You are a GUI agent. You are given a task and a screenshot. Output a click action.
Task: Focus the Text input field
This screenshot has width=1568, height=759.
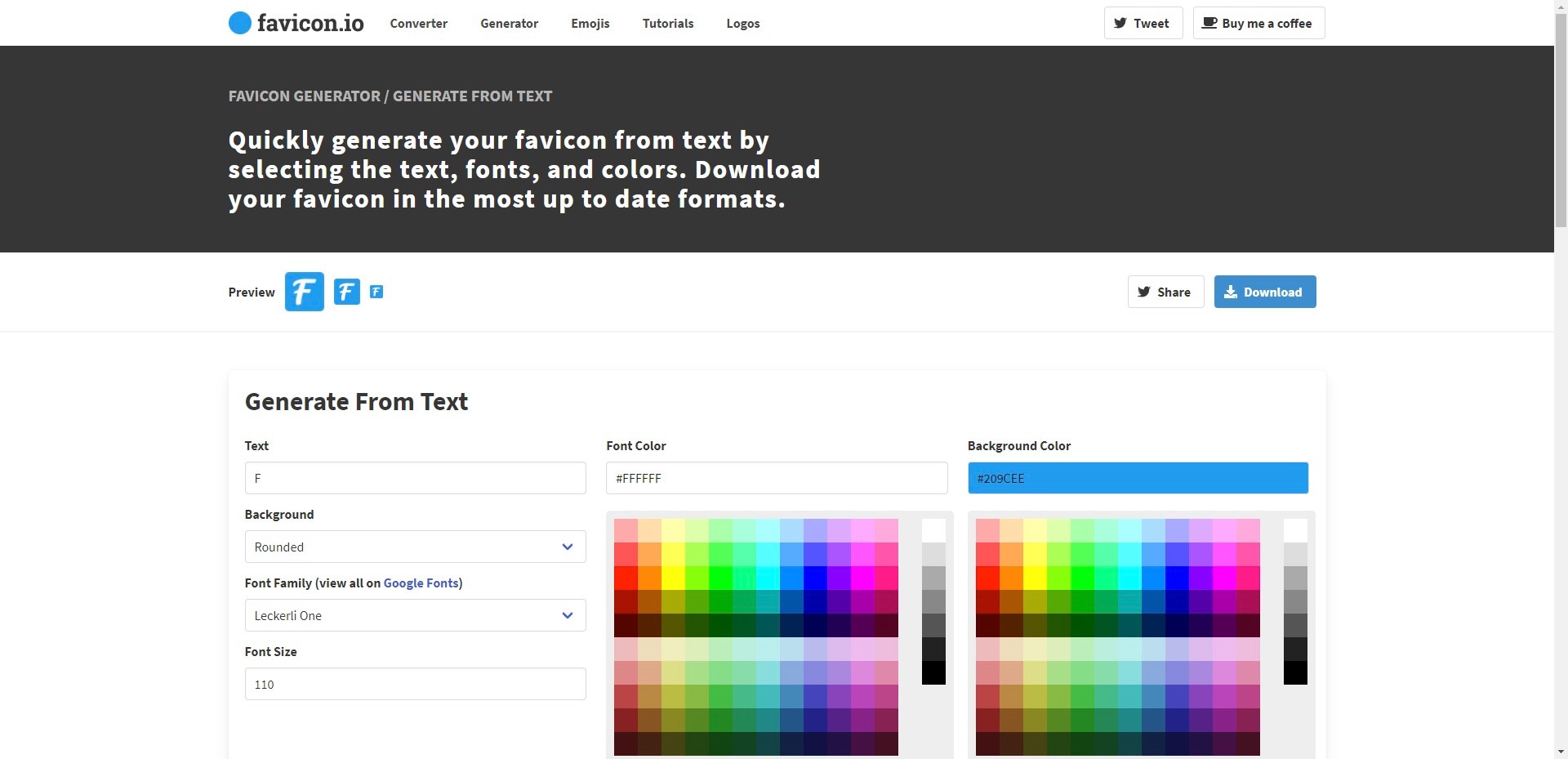point(415,478)
